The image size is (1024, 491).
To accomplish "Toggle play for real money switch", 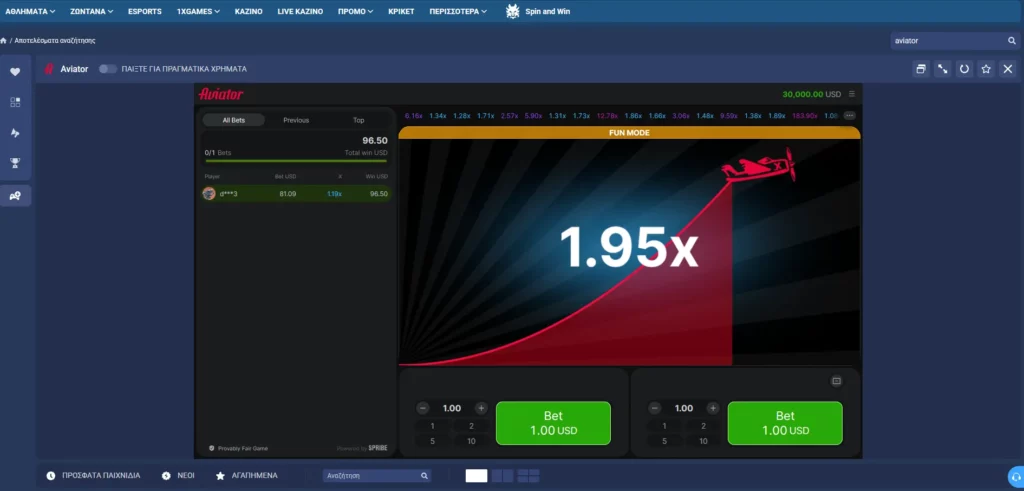I will [108, 69].
